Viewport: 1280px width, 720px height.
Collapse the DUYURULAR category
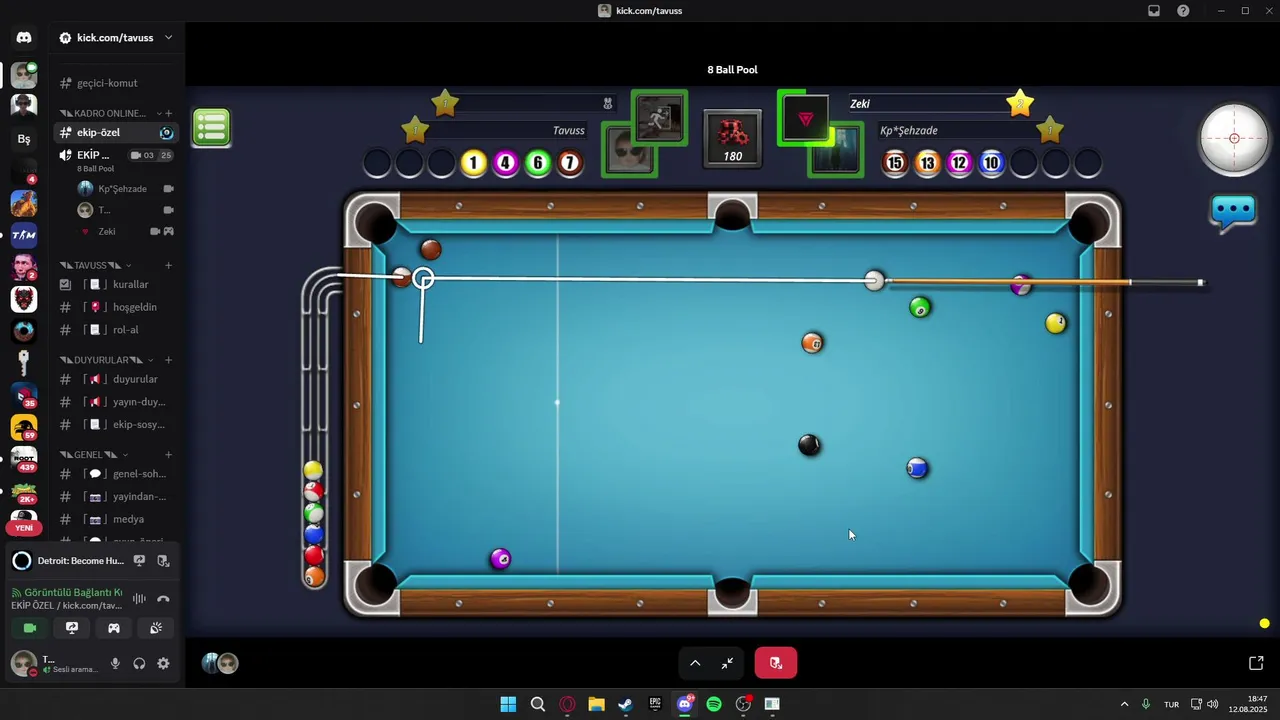tap(107, 360)
